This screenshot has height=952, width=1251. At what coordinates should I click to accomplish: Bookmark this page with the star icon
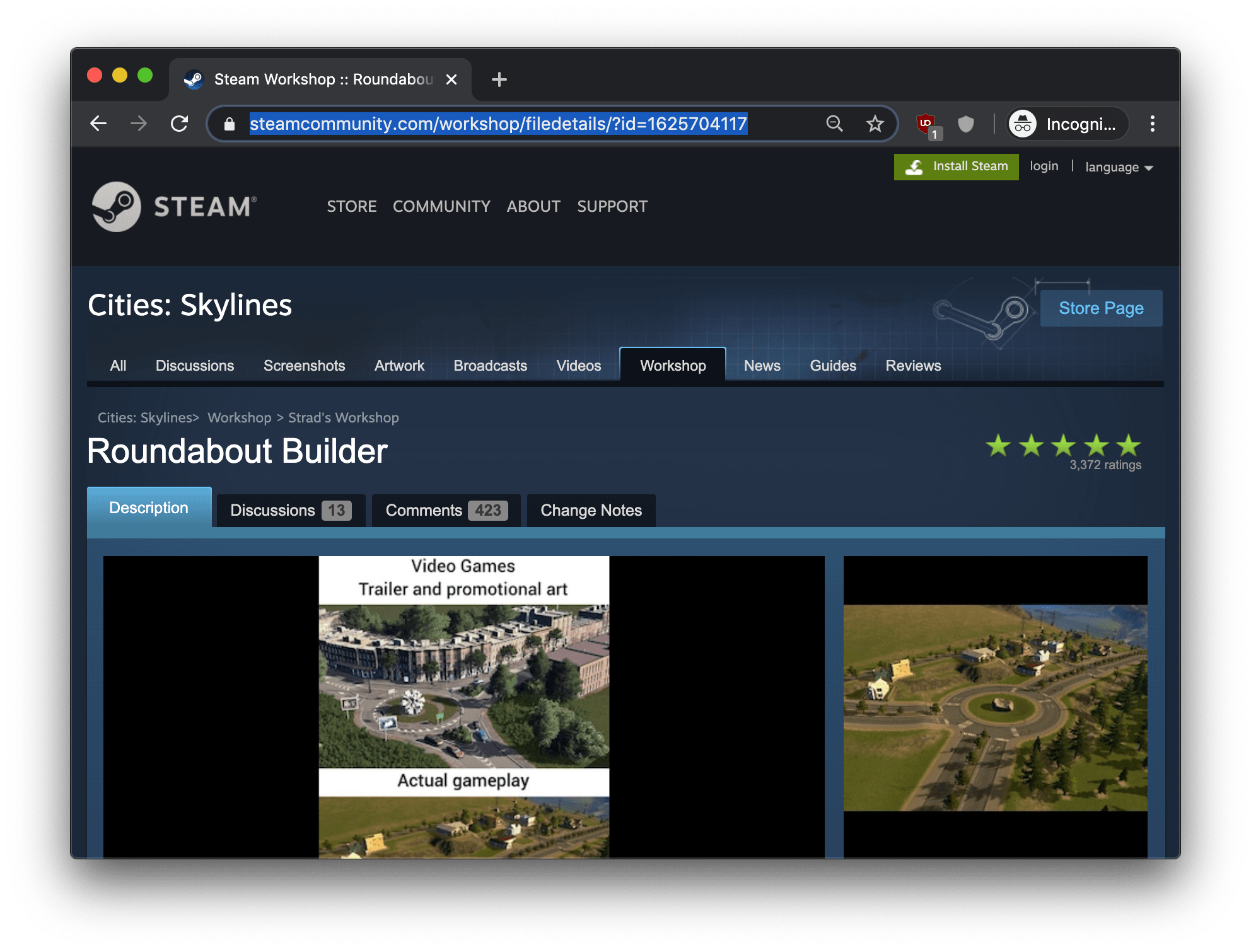click(875, 124)
